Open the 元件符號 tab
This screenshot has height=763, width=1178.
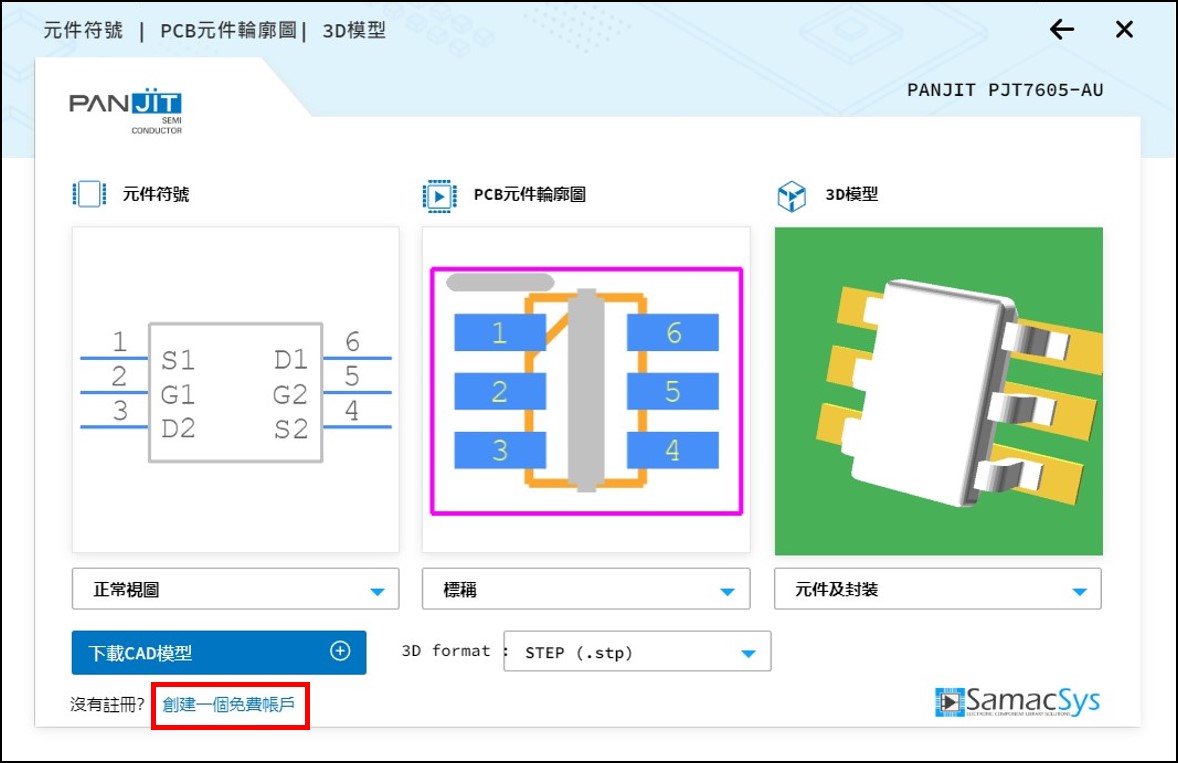coord(83,30)
